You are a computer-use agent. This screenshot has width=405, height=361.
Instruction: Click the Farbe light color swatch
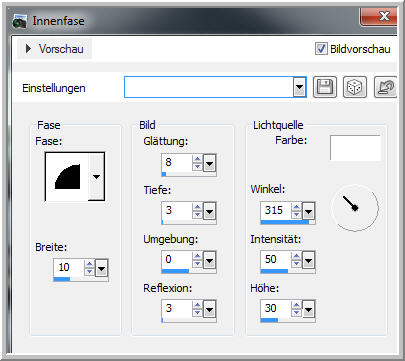[355, 148]
